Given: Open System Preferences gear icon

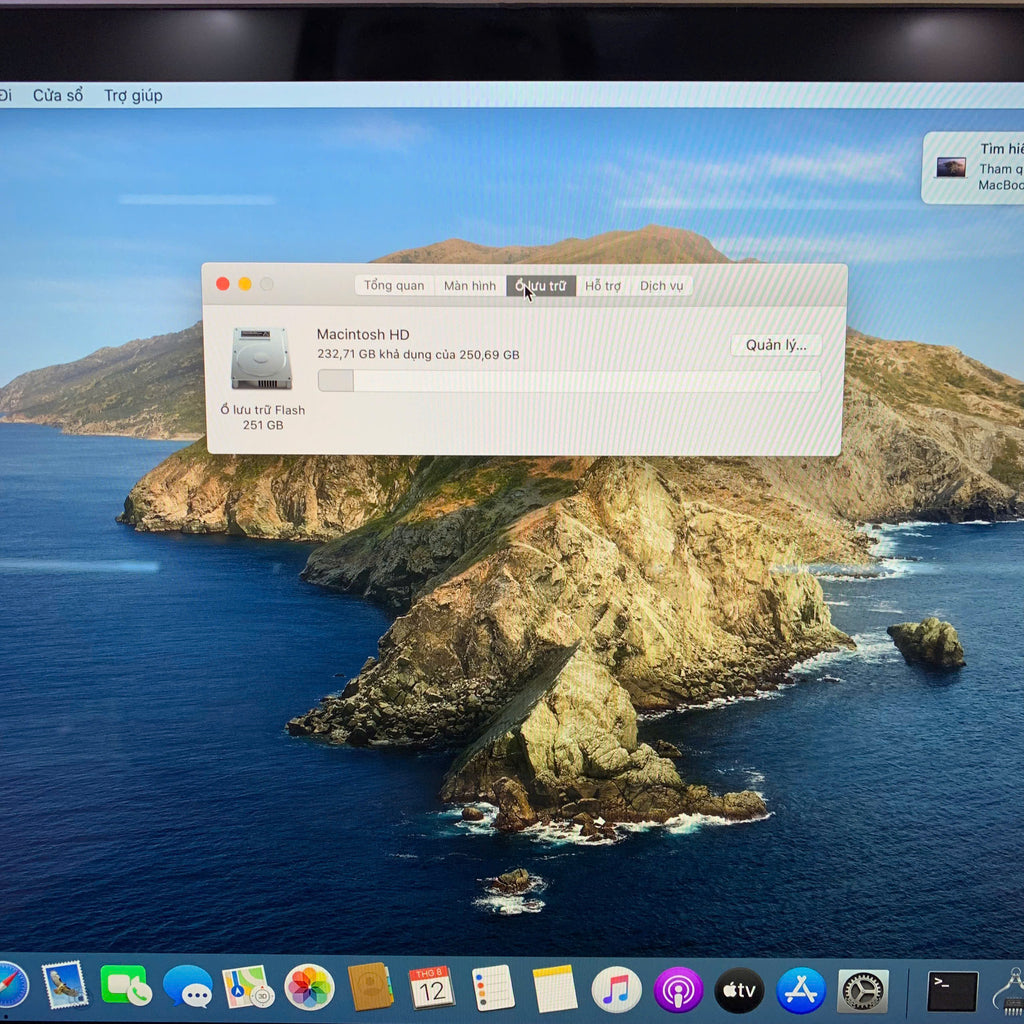Looking at the screenshot, I should (x=863, y=991).
